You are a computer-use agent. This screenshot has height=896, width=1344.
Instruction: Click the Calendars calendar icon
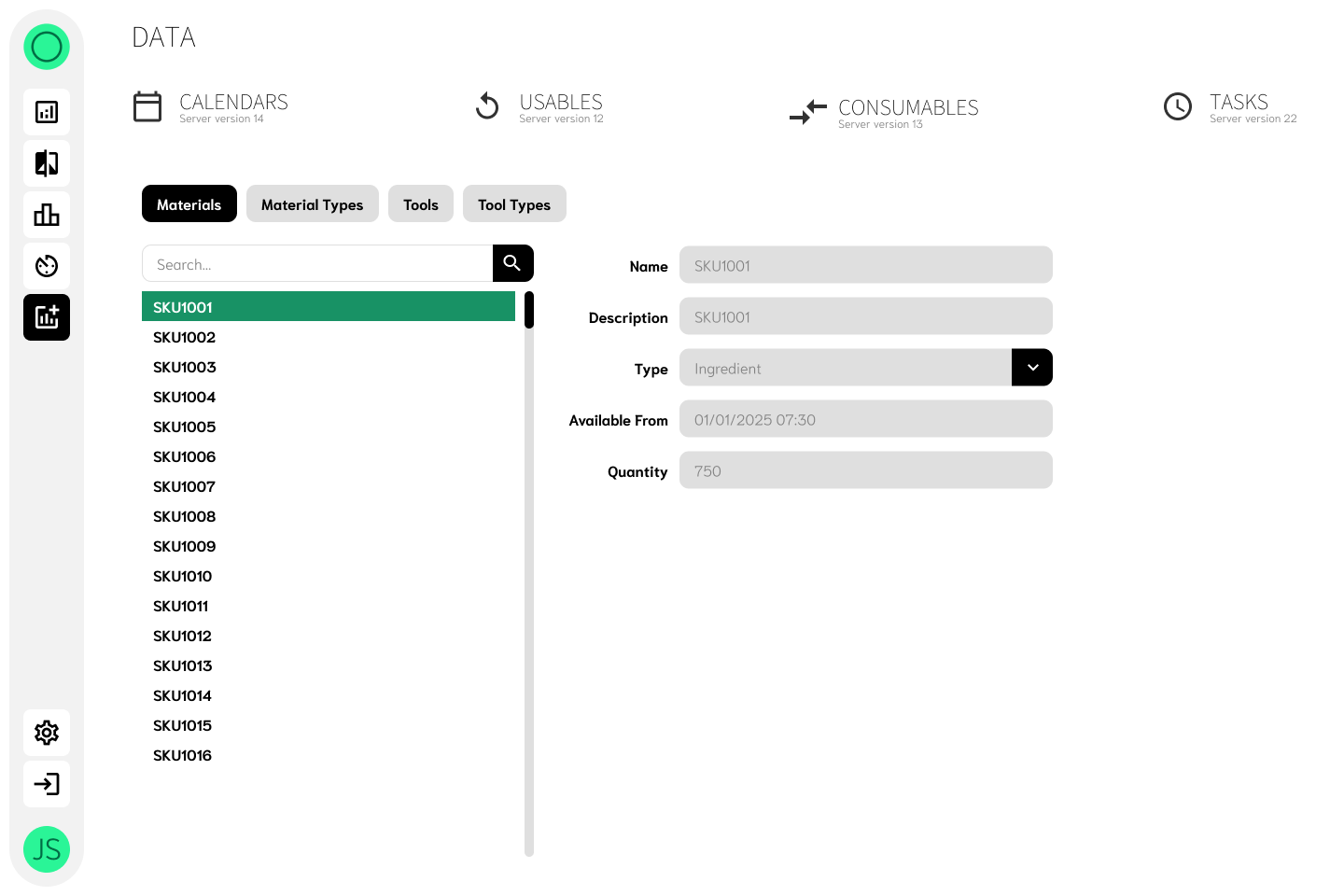coord(147,106)
